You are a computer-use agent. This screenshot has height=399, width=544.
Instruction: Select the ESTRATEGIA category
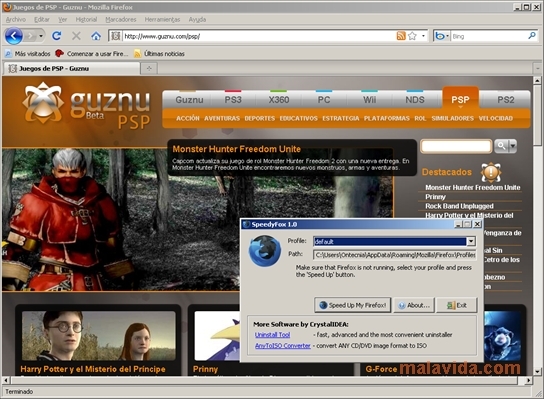coord(341,118)
